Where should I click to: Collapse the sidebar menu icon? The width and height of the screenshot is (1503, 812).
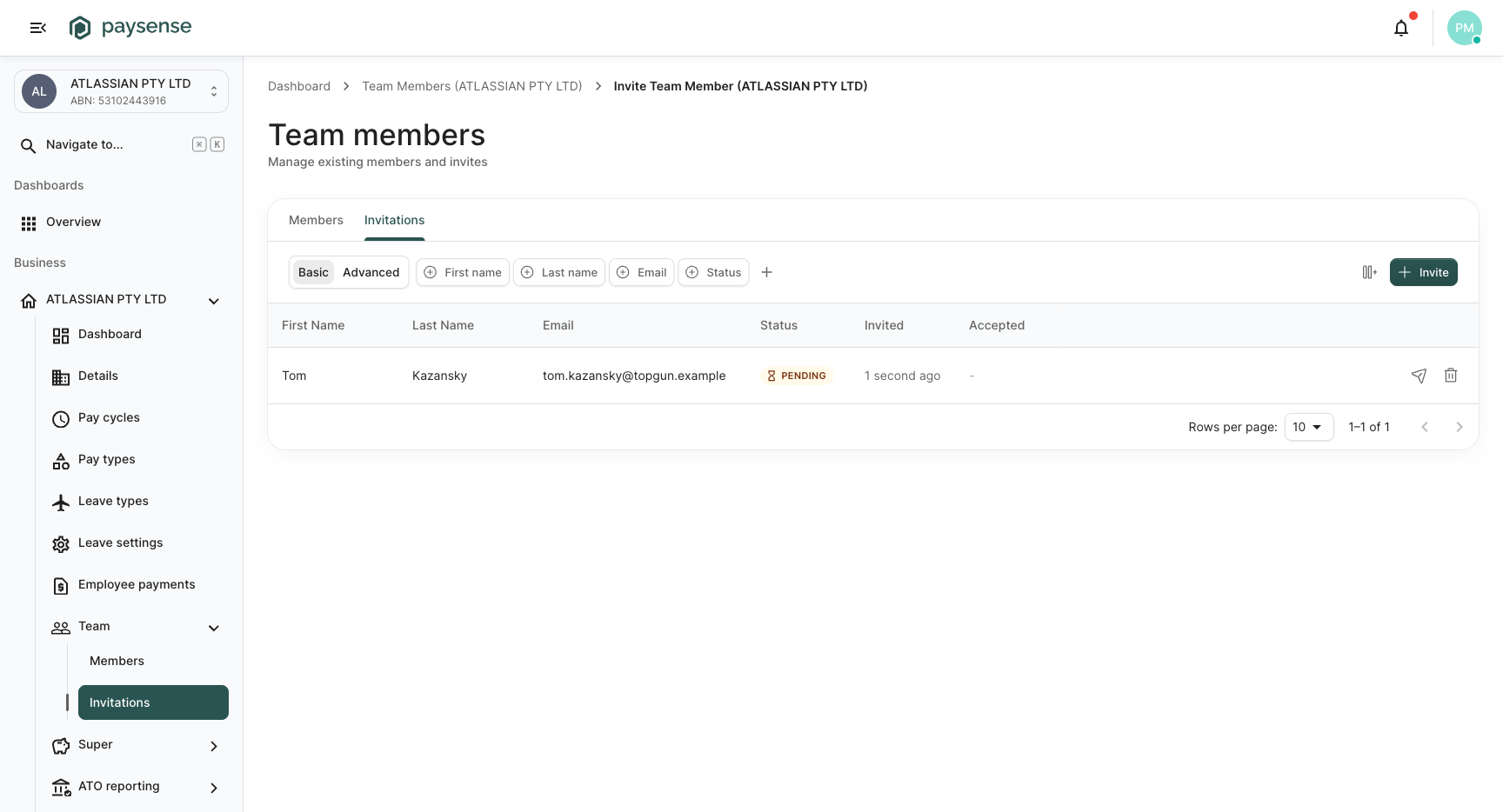tap(38, 28)
